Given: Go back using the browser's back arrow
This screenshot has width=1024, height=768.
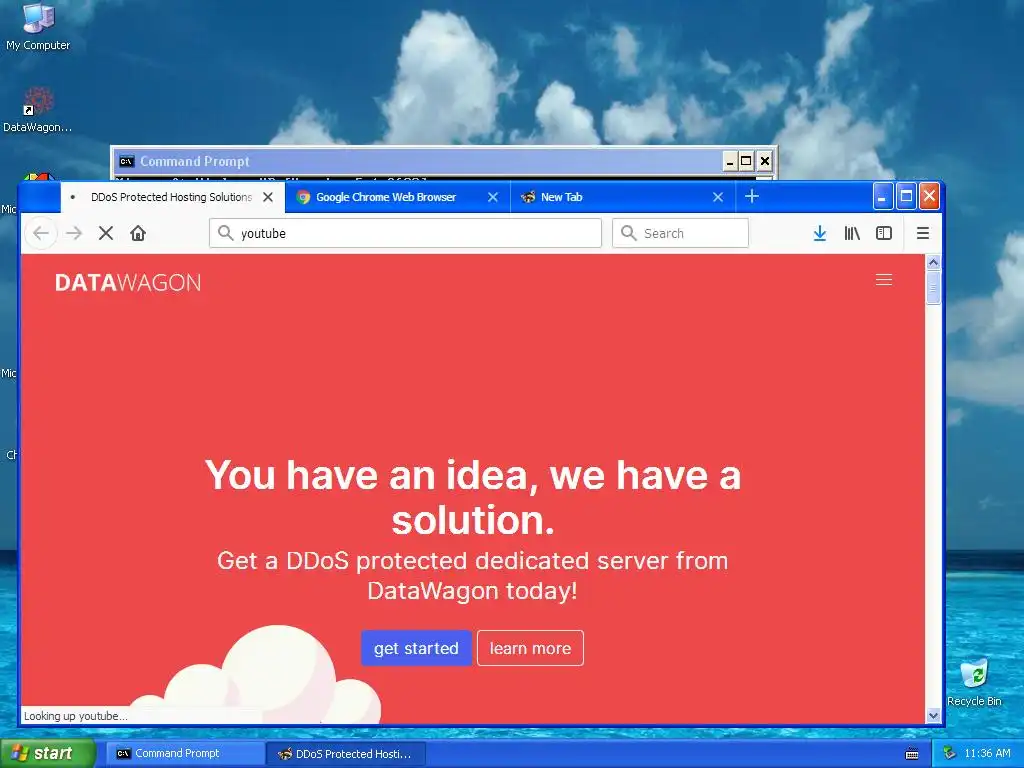Looking at the screenshot, I should click(41, 233).
